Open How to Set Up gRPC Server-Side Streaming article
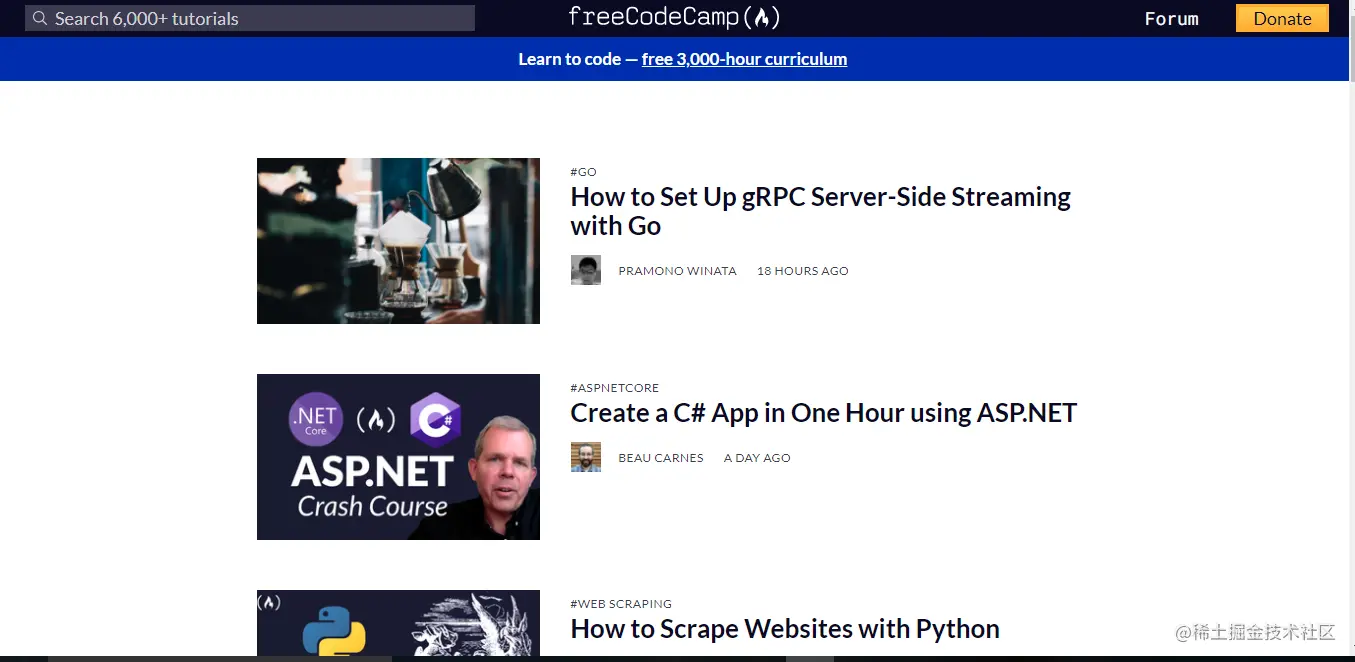The width and height of the screenshot is (1355, 662). [x=820, y=211]
